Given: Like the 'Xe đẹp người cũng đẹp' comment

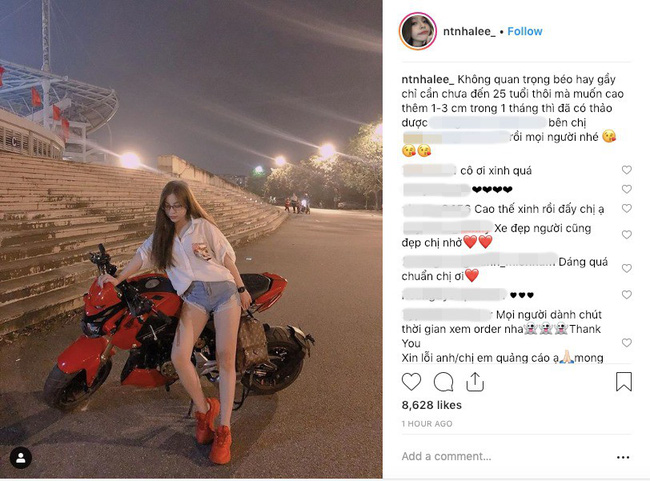Looking at the screenshot, I should [626, 235].
